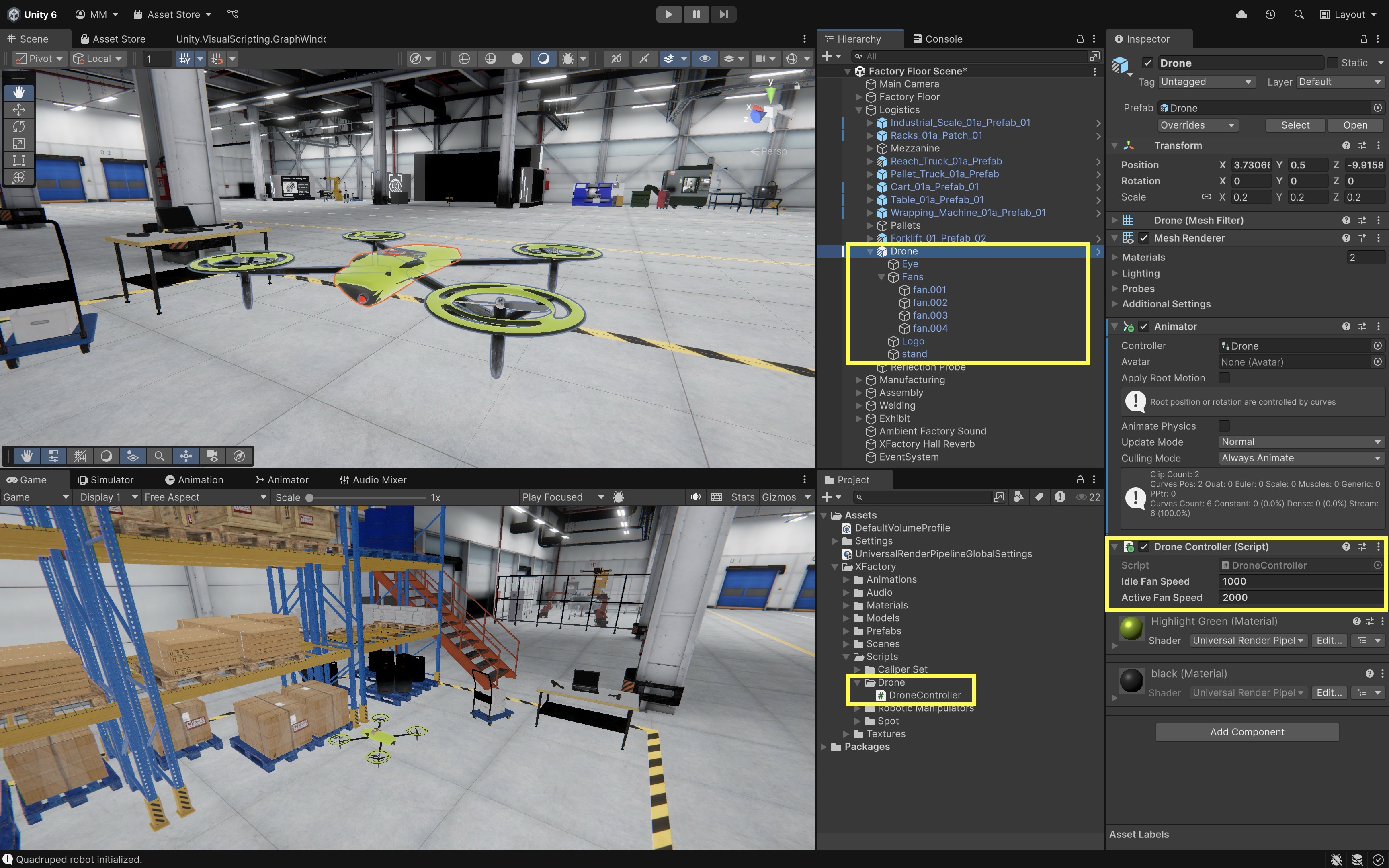The image size is (1389, 868).
Task: Click the Inspector panel lock icon
Action: 1363,39
